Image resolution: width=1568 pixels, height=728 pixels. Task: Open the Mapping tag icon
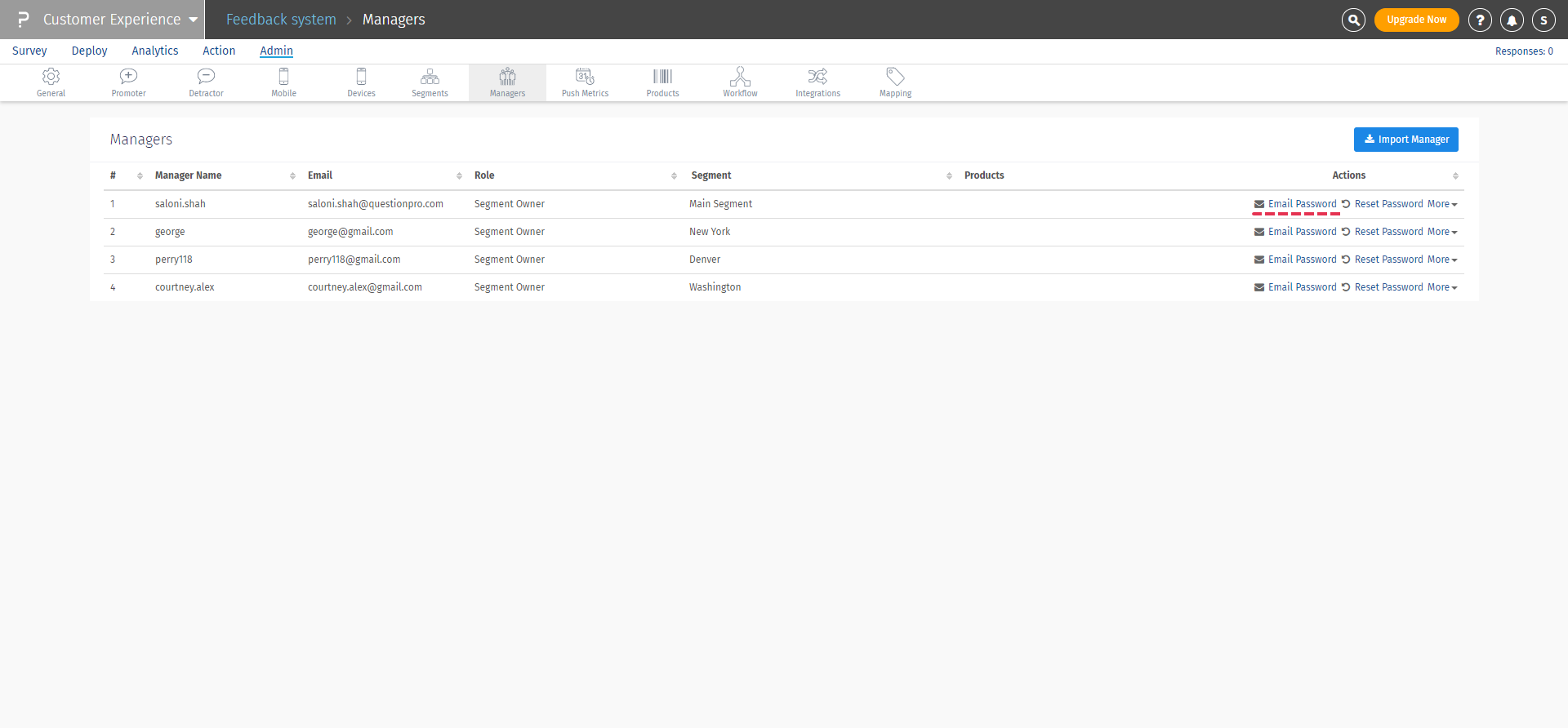click(895, 77)
